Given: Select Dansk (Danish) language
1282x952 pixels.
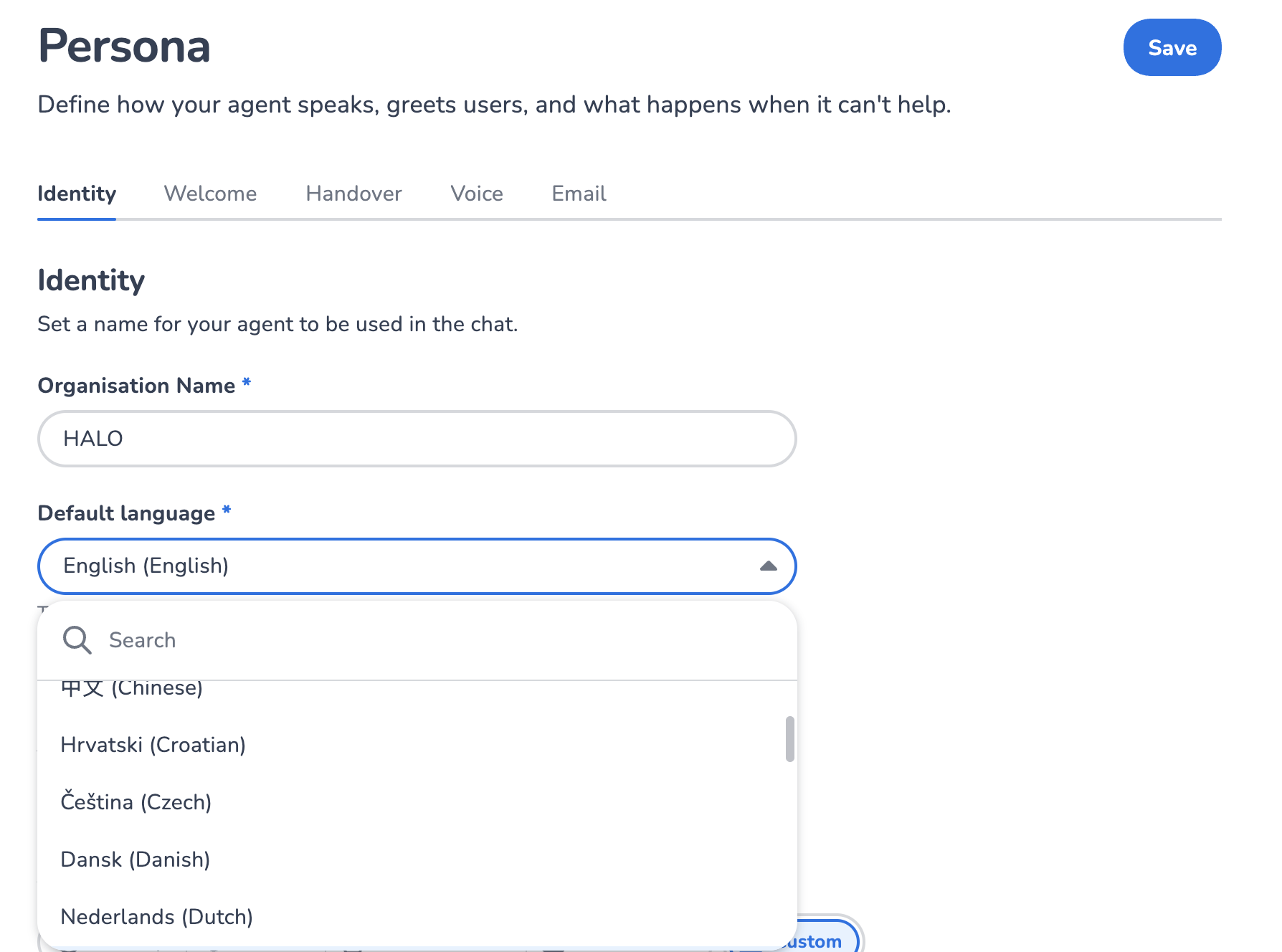Looking at the screenshot, I should pos(417,860).
